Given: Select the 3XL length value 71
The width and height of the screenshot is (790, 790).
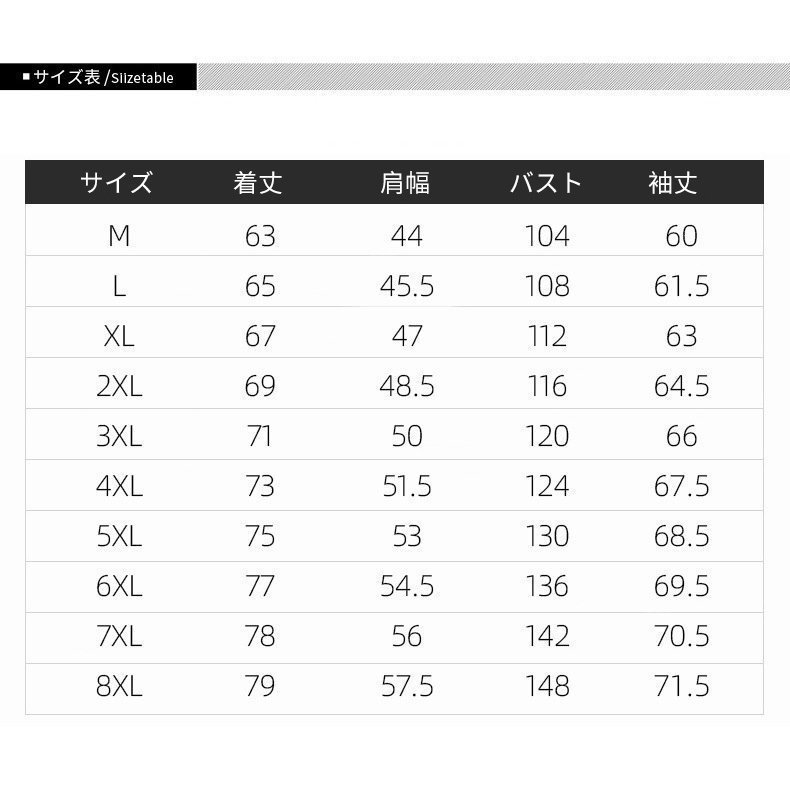Looking at the screenshot, I should coord(259,436).
